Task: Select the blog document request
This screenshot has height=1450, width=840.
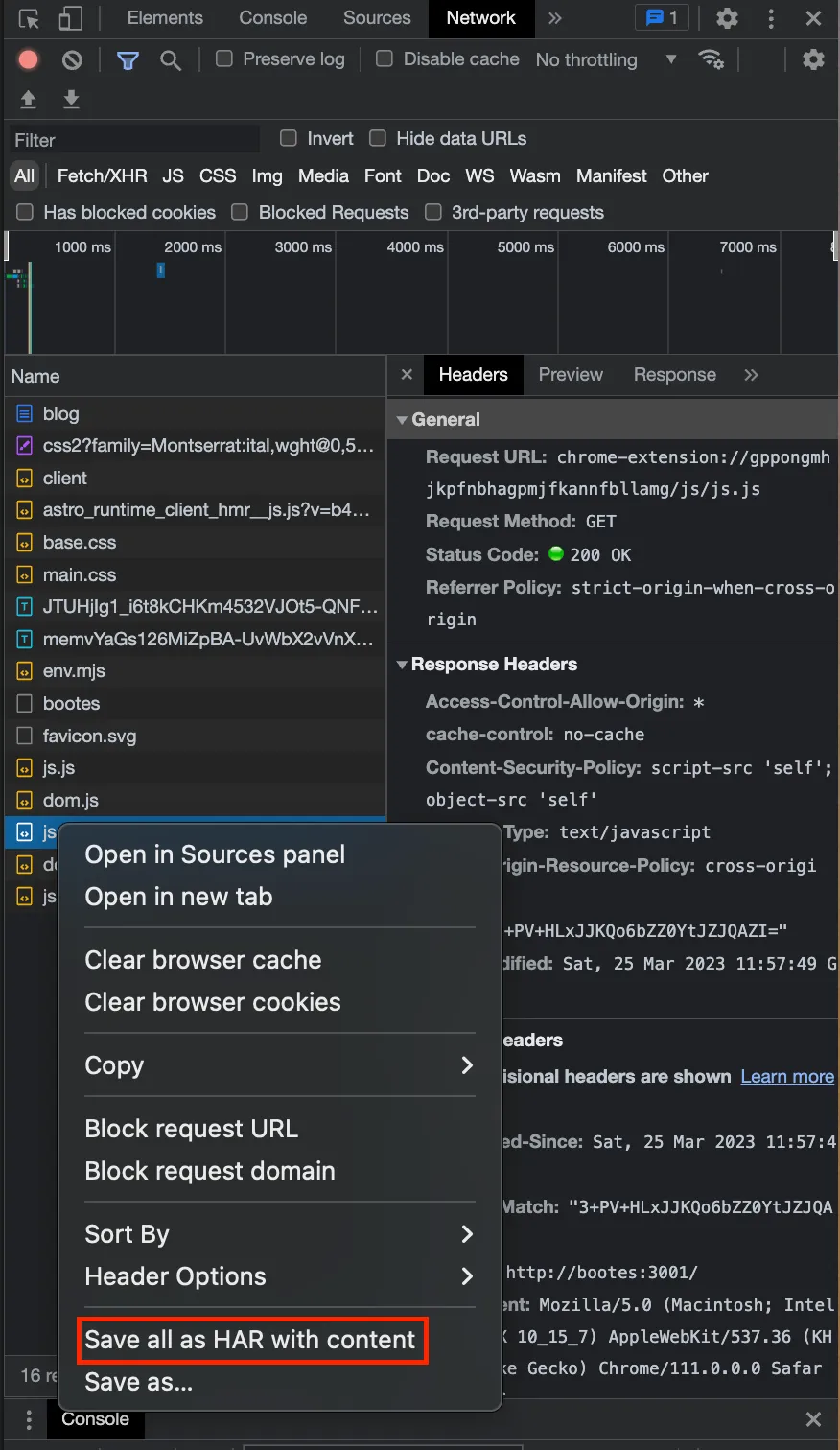Action: click(194, 413)
